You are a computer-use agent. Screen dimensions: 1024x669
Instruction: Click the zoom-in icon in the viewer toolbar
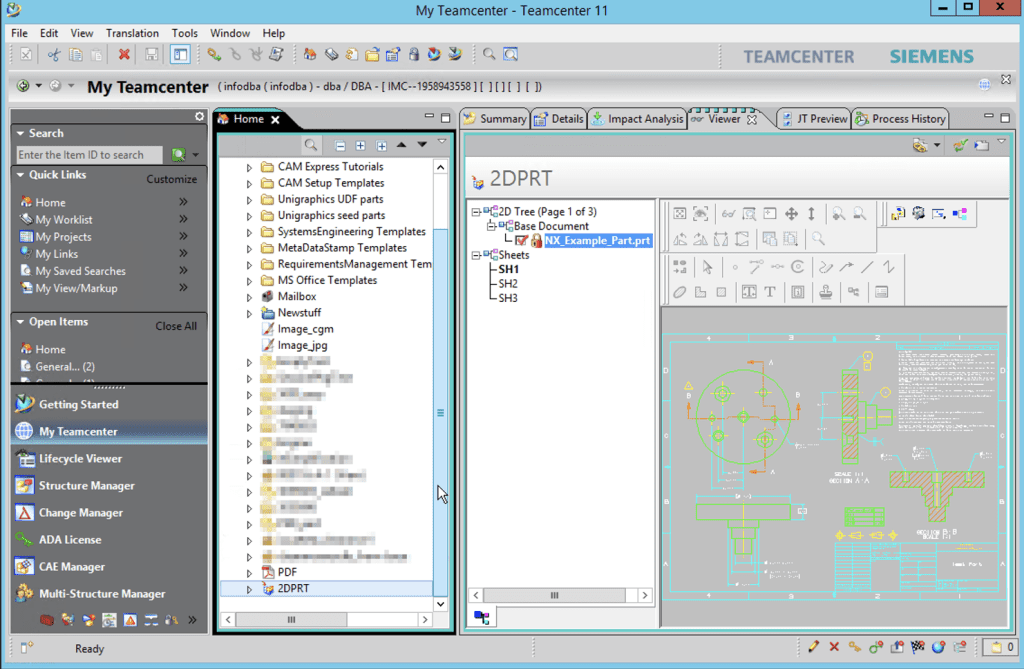pos(837,214)
